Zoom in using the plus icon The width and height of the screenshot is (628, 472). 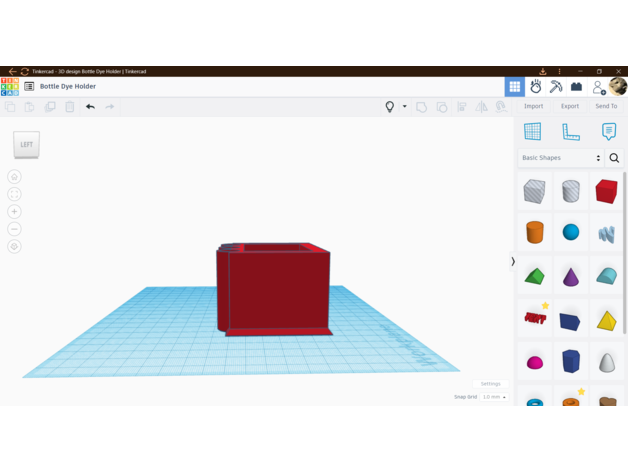[14, 212]
